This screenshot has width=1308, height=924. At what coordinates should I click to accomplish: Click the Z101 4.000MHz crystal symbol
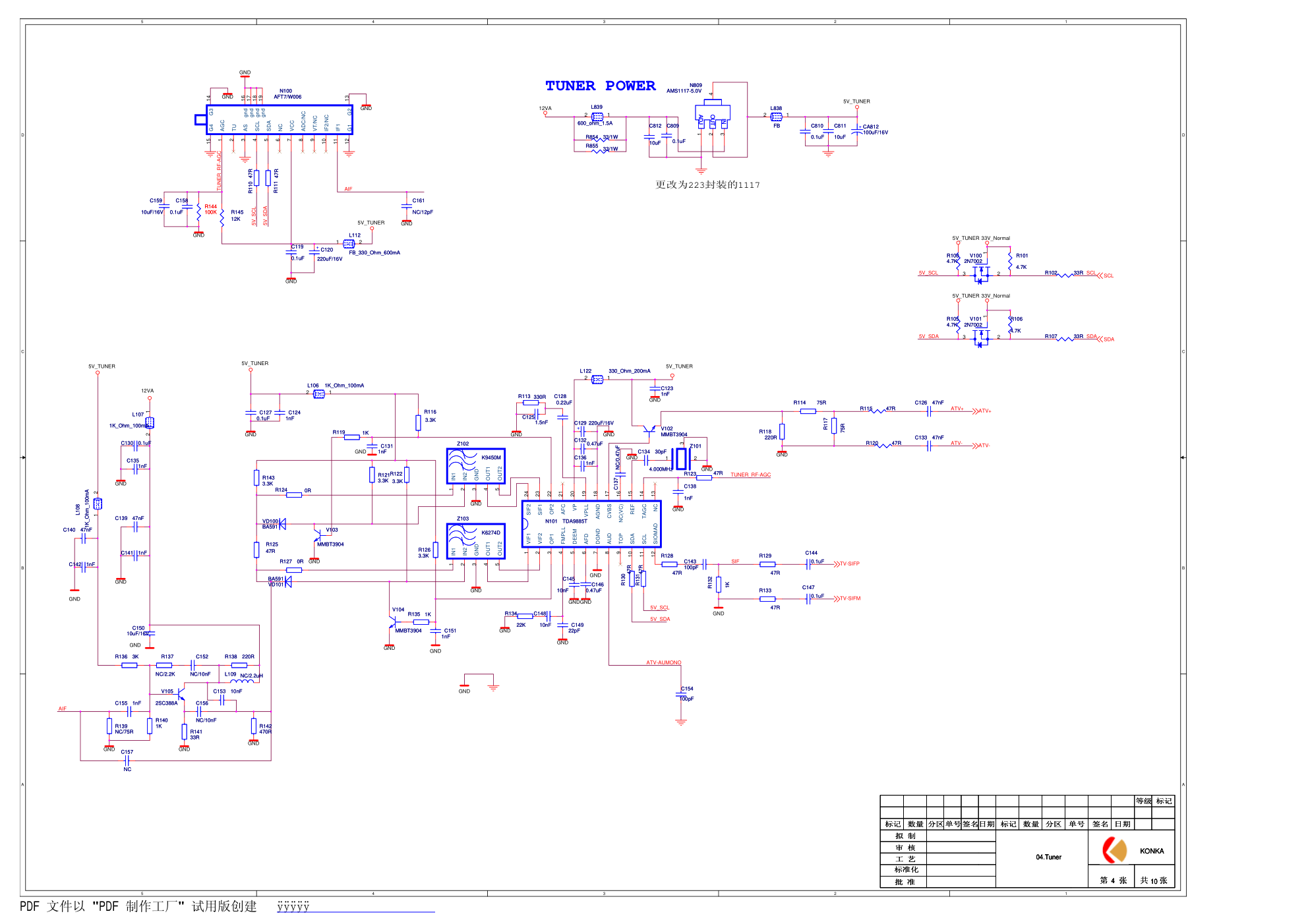tap(681, 459)
